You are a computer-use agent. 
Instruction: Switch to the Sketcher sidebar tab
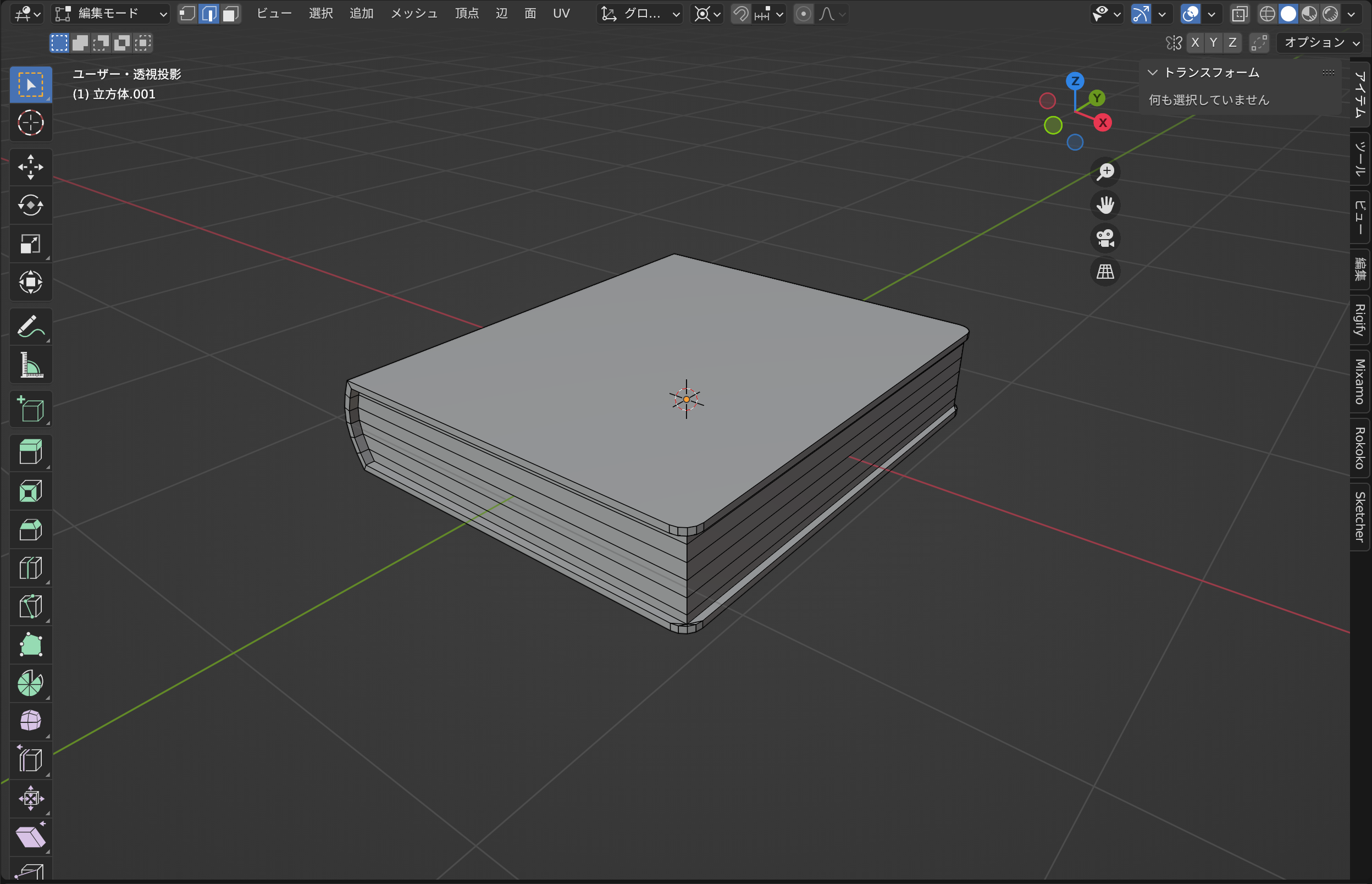pos(1360,517)
